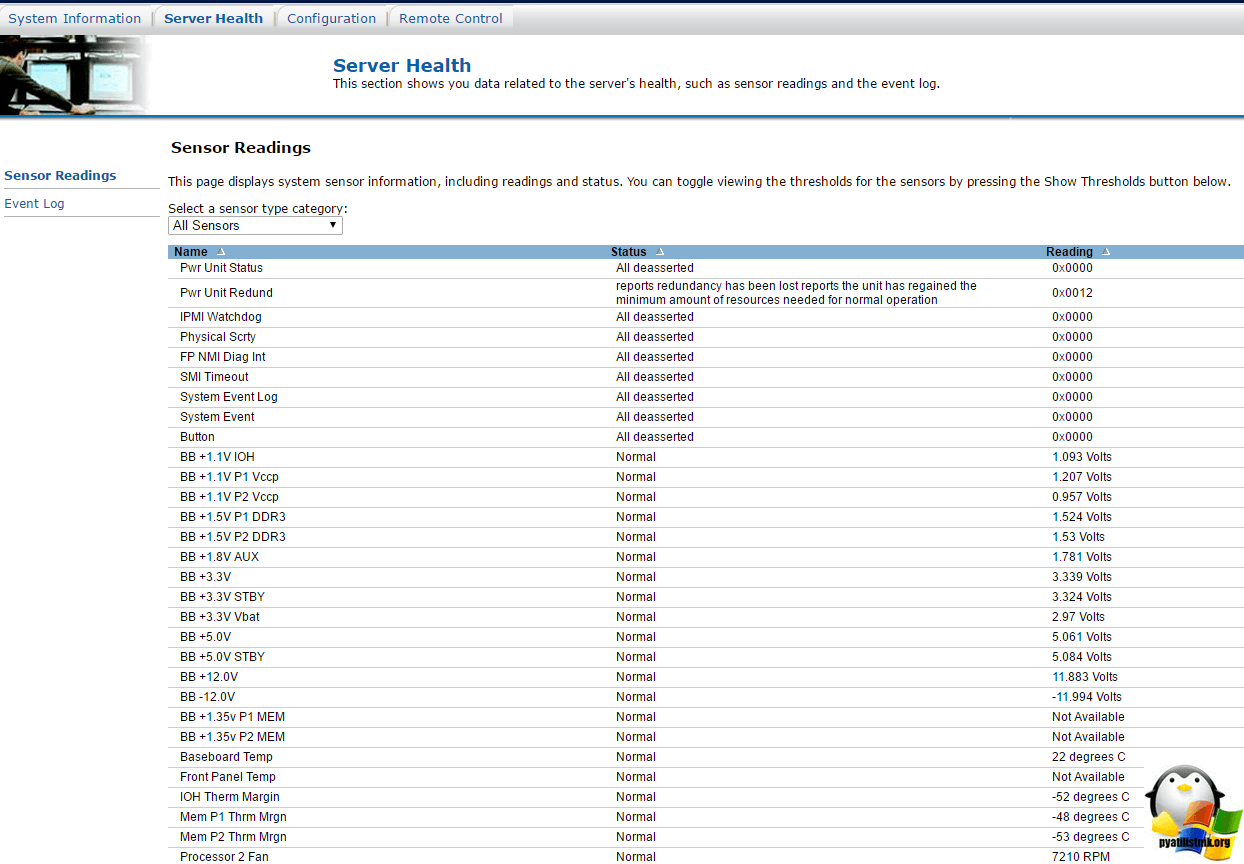The height and width of the screenshot is (864, 1244).
Task: Click the BB +12.0V sensor row
Action: click(x=209, y=677)
